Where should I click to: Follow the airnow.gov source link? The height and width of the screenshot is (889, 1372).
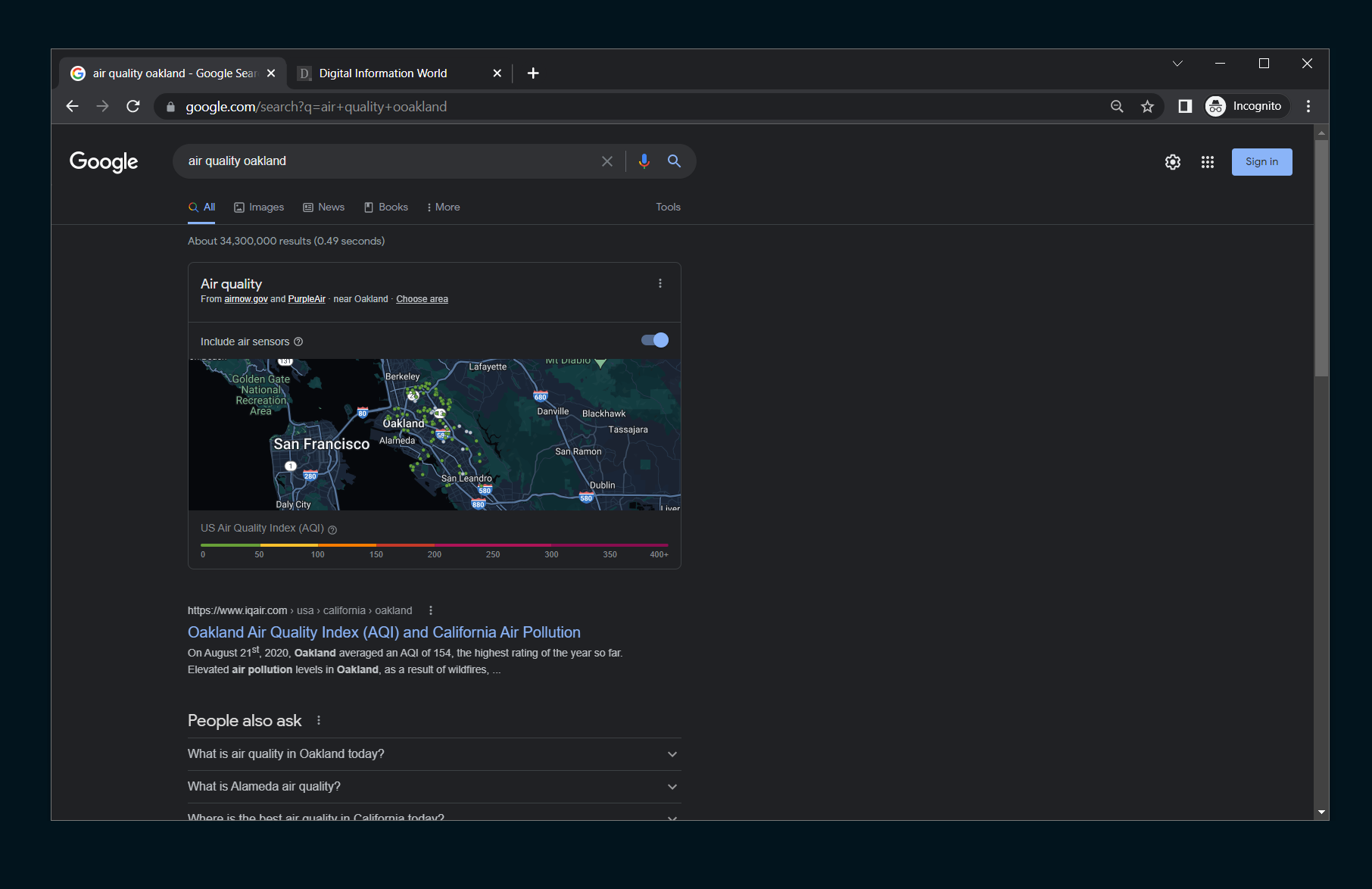246,299
